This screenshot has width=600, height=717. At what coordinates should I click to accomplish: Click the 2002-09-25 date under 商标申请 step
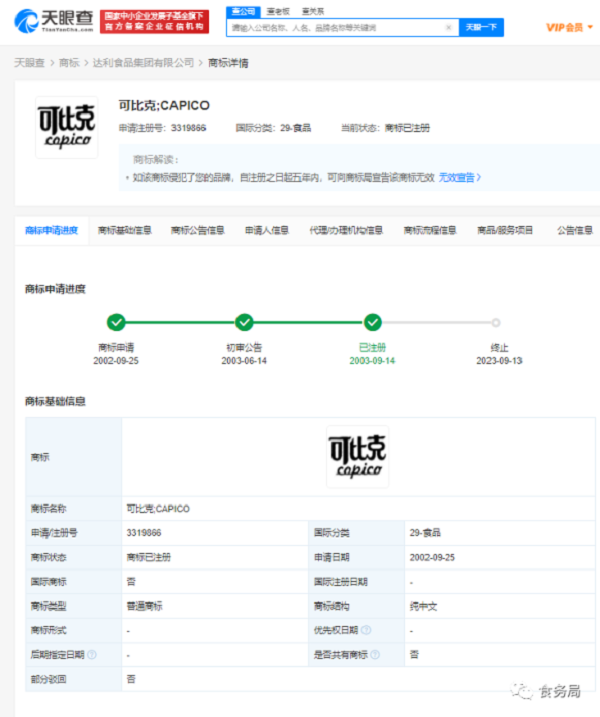pyautogui.click(x=116, y=361)
